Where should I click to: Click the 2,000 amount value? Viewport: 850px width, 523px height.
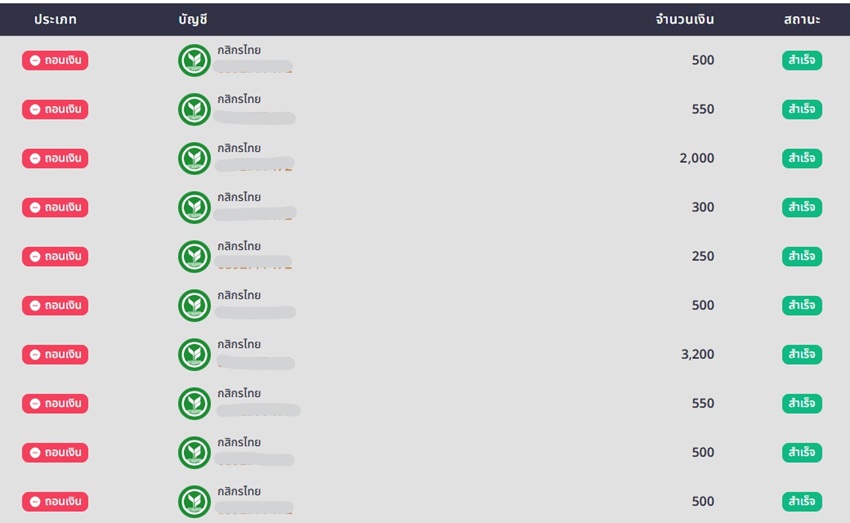click(696, 159)
